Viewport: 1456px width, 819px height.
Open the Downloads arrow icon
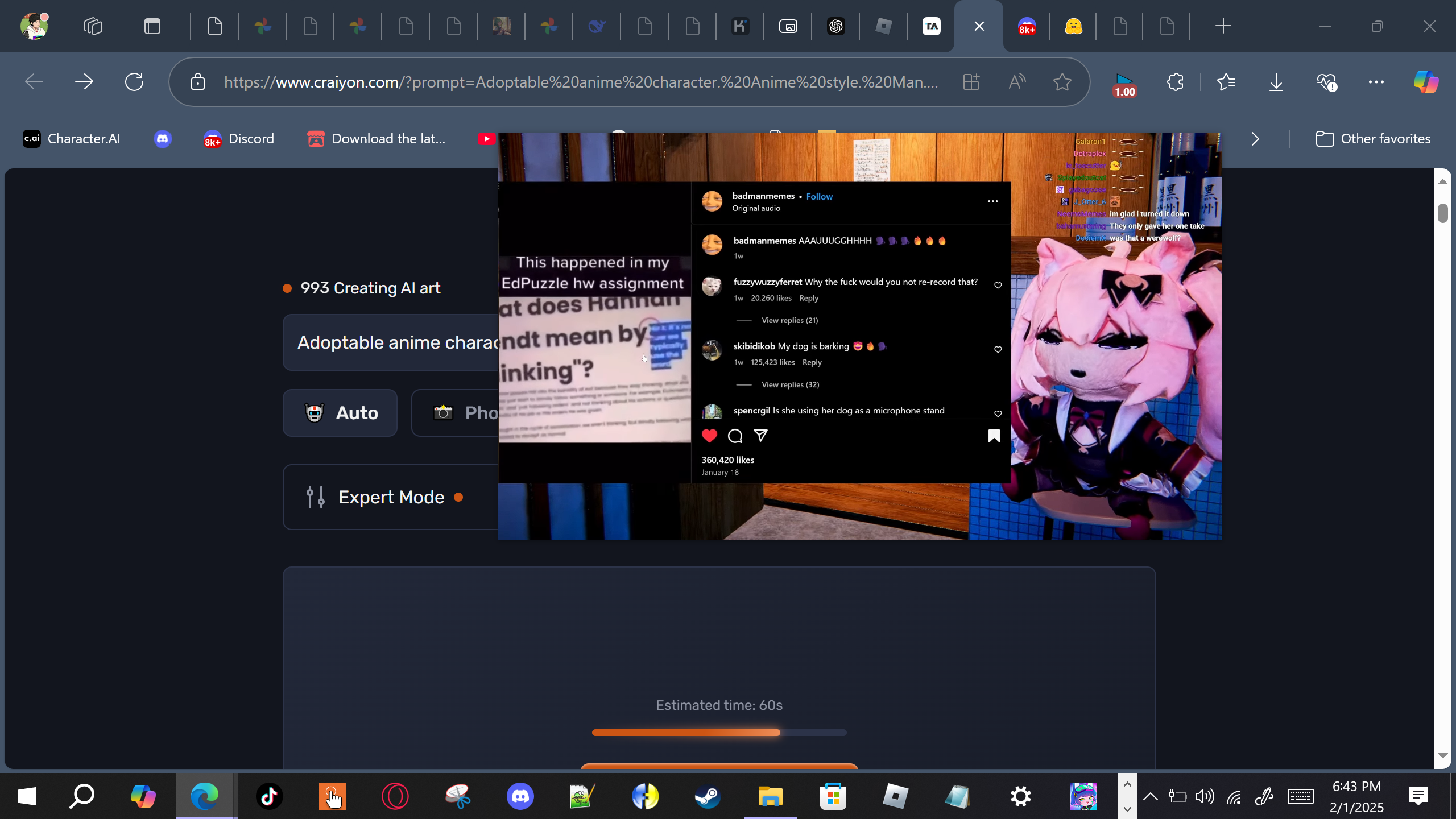pyautogui.click(x=1276, y=82)
